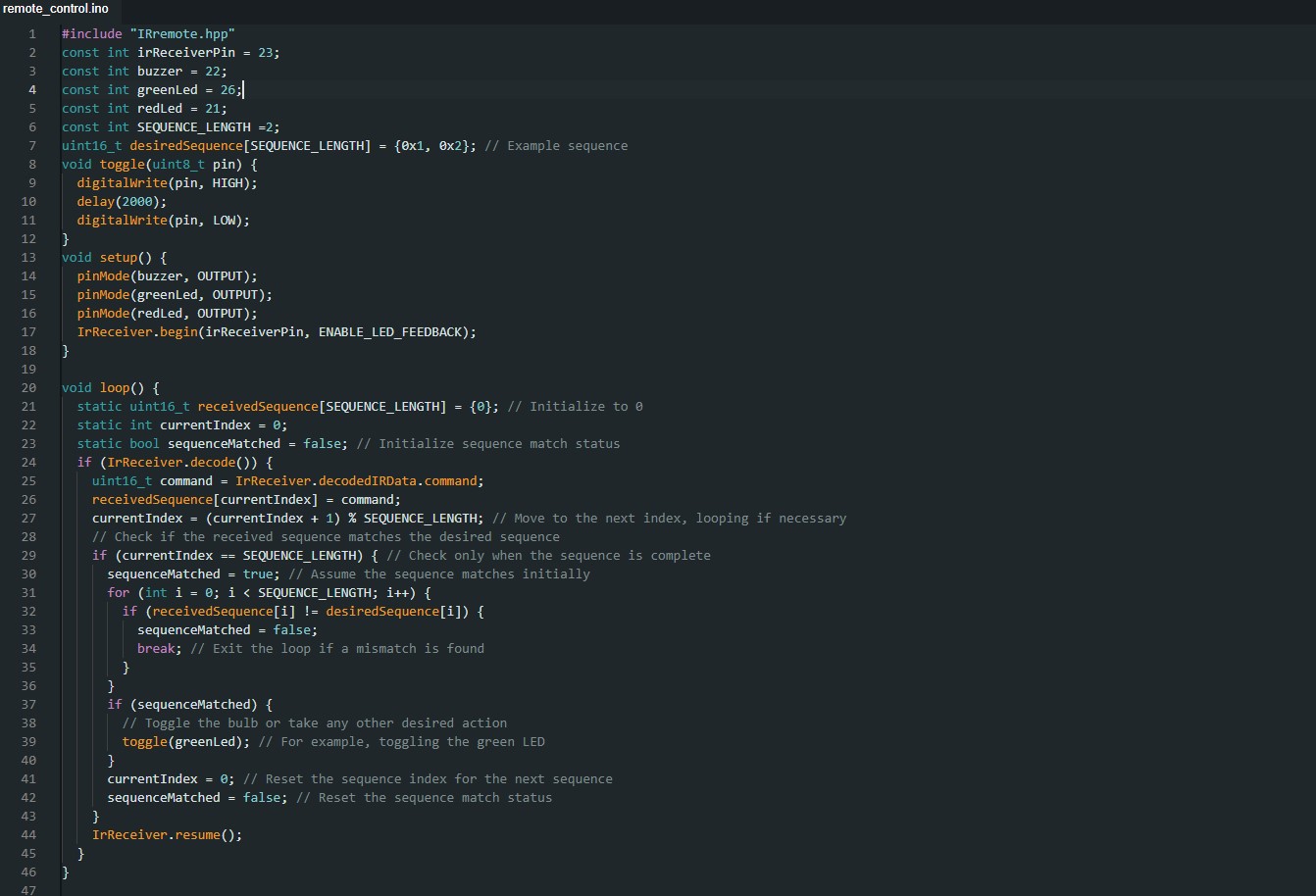Click desiredSequence[i] in the if comparison
This screenshot has height=896, width=1316.
click(x=394, y=611)
